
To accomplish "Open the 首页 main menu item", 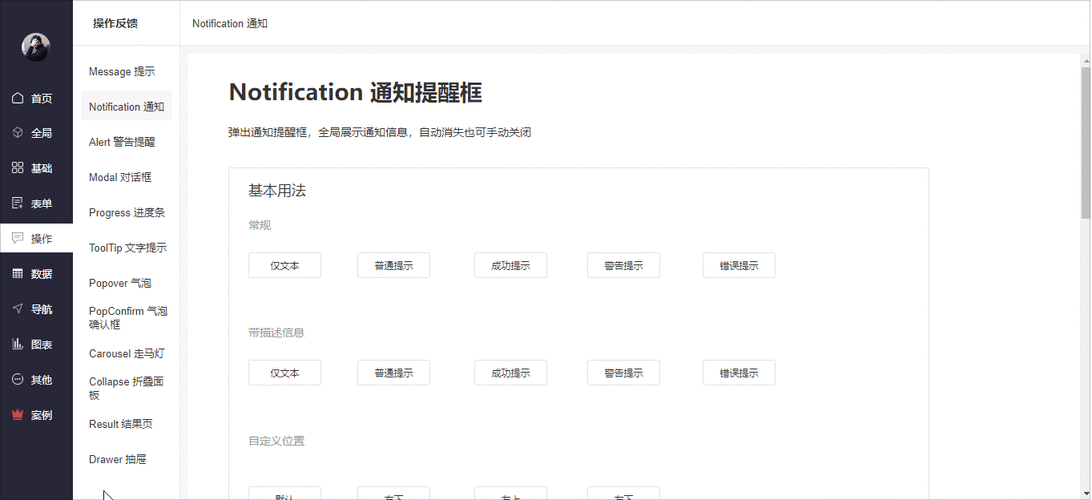I will click(x=36, y=98).
